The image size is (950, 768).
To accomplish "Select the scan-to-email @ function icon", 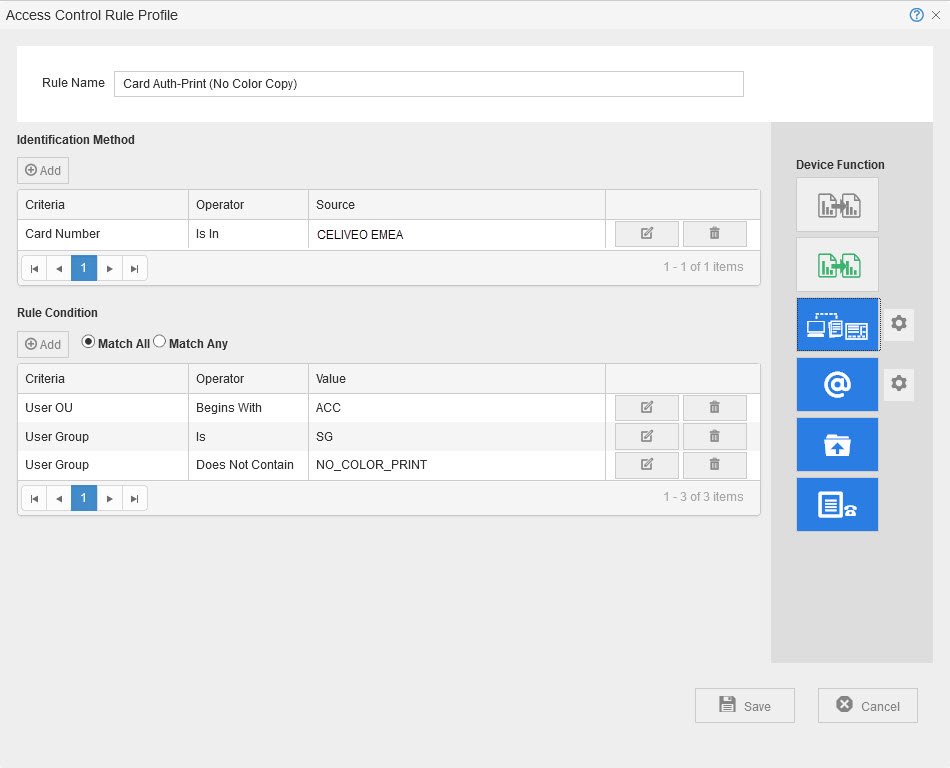I will [837, 384].
